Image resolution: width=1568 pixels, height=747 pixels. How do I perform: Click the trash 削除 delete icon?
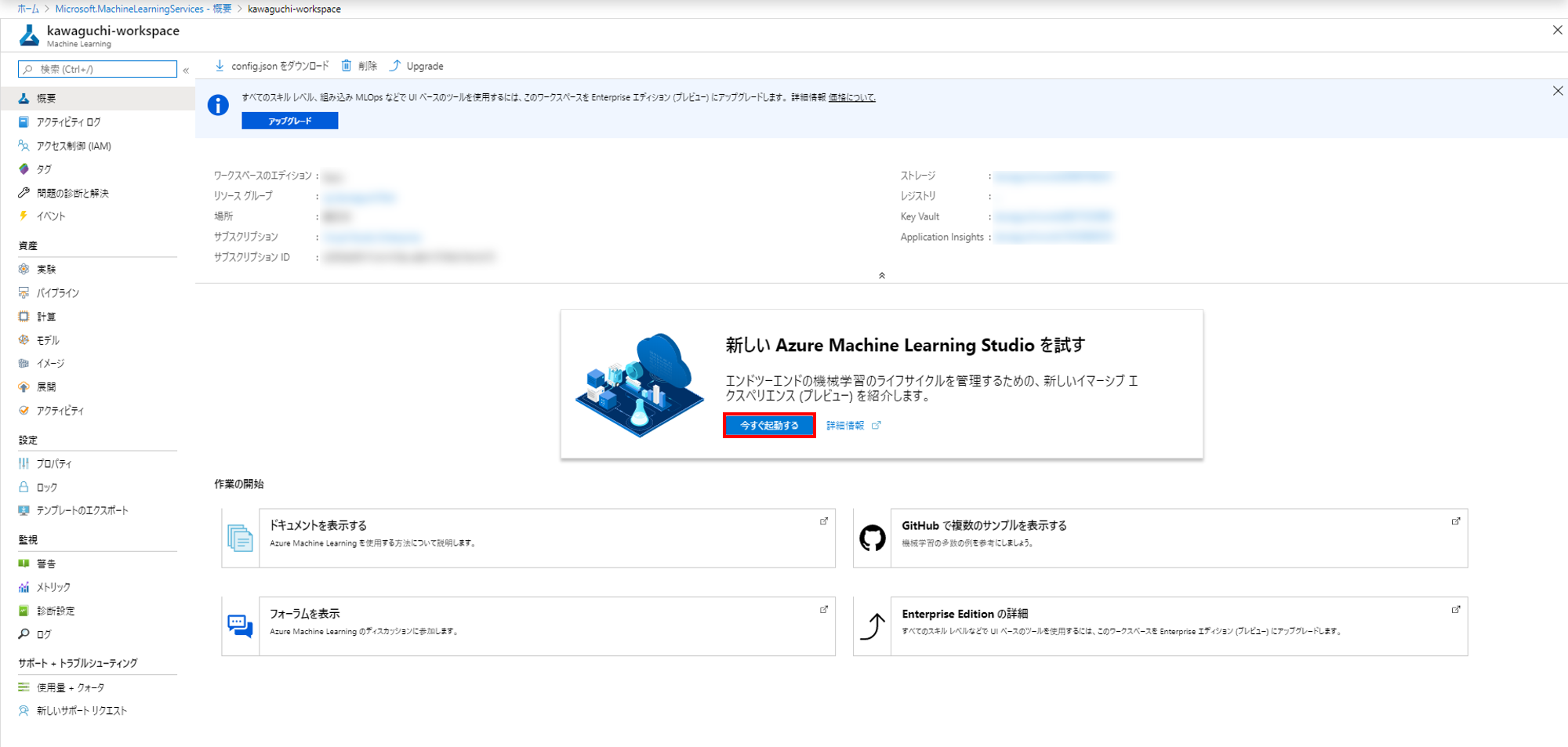pyautogui.click(x=347, y=66)
